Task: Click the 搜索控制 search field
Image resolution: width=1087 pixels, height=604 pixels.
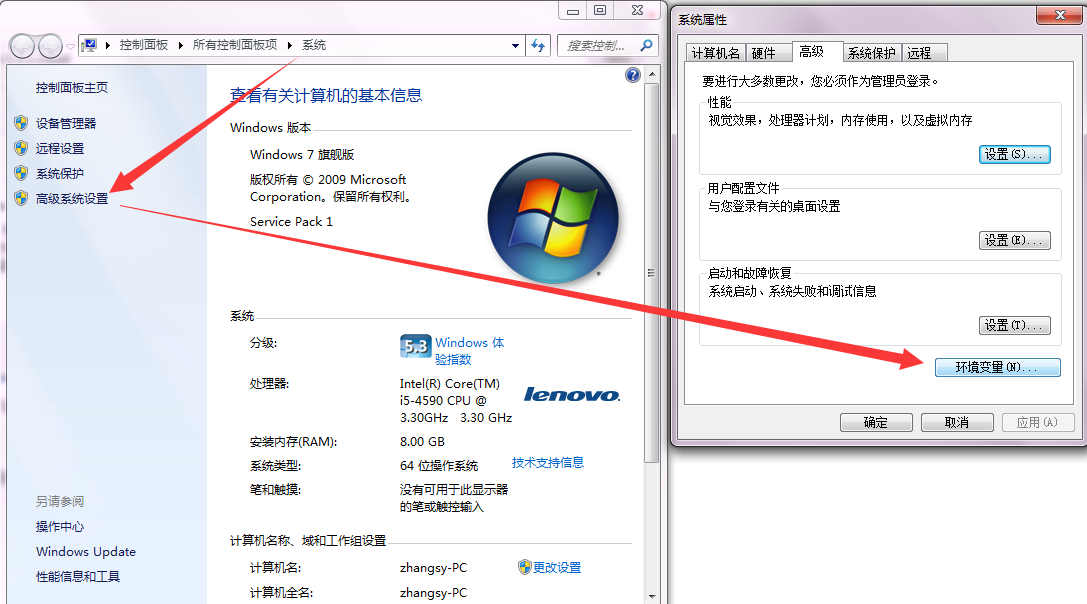Action: click(x=598, y=46)
